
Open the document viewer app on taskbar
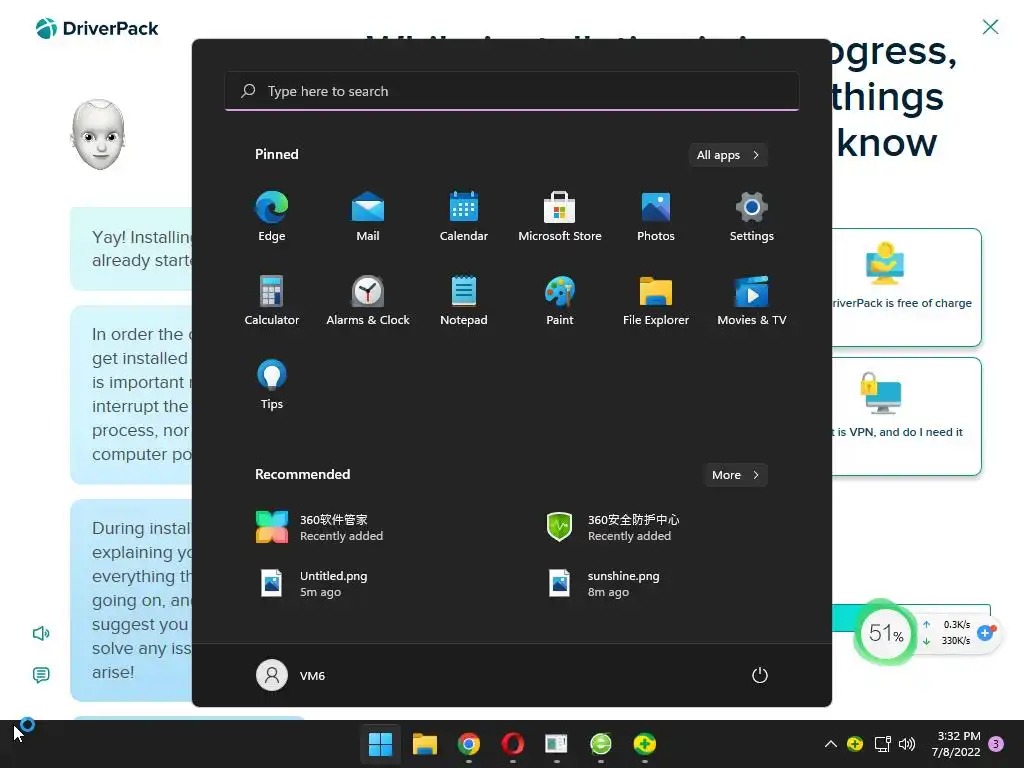(556, 744)
